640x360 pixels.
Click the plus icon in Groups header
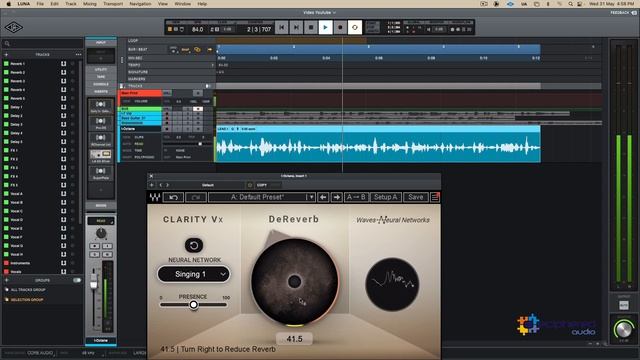(7, 280)
